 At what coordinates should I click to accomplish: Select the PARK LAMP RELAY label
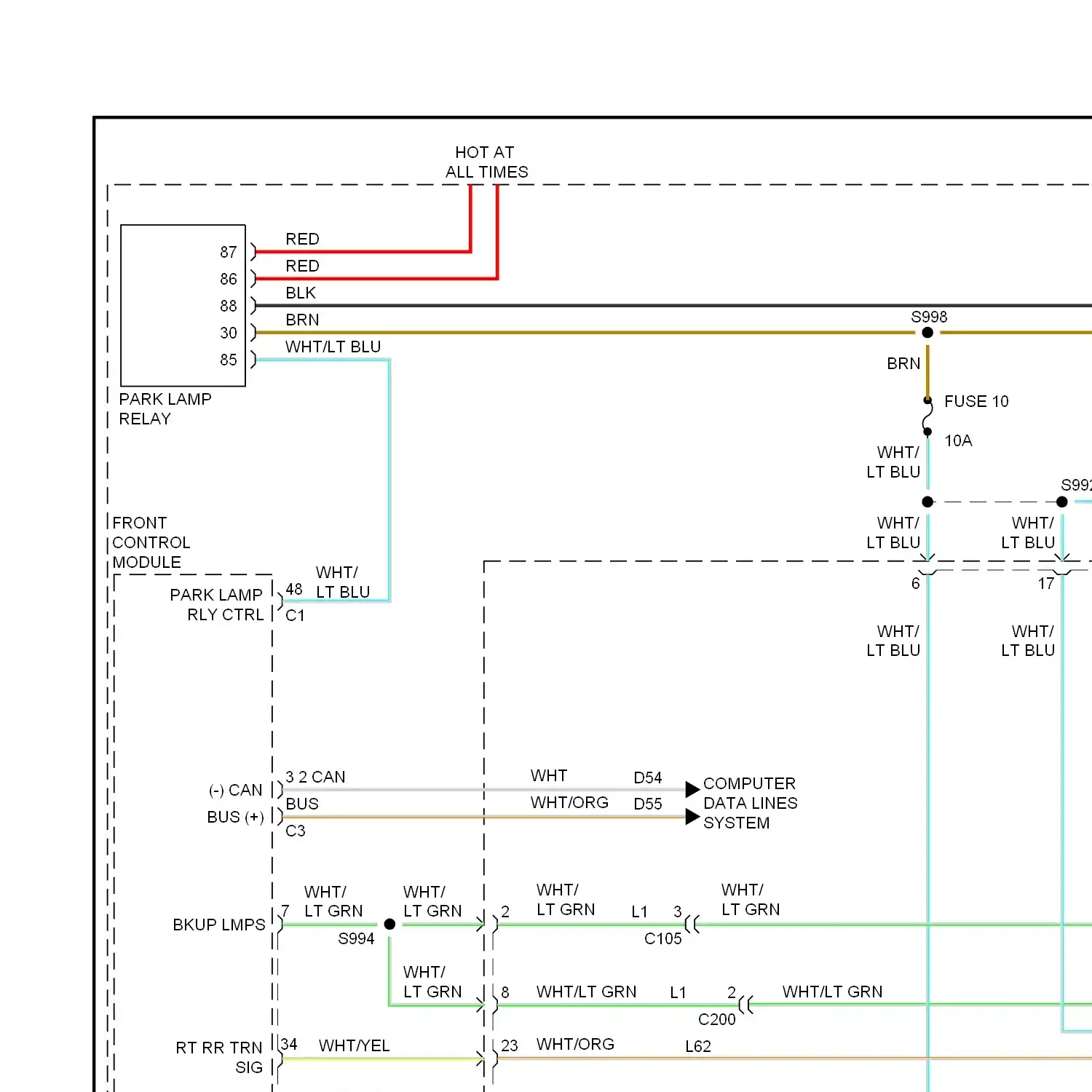[x=165, y=409]
